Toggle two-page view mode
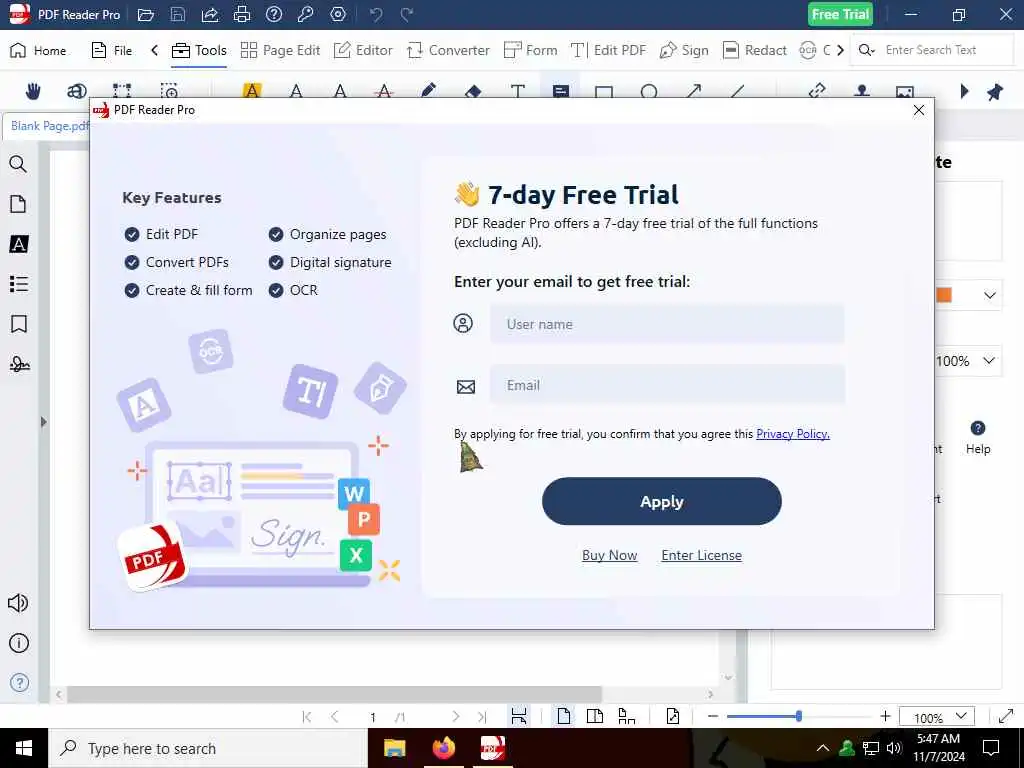The height and width of the screenshot is (768, 1024). 595,716
